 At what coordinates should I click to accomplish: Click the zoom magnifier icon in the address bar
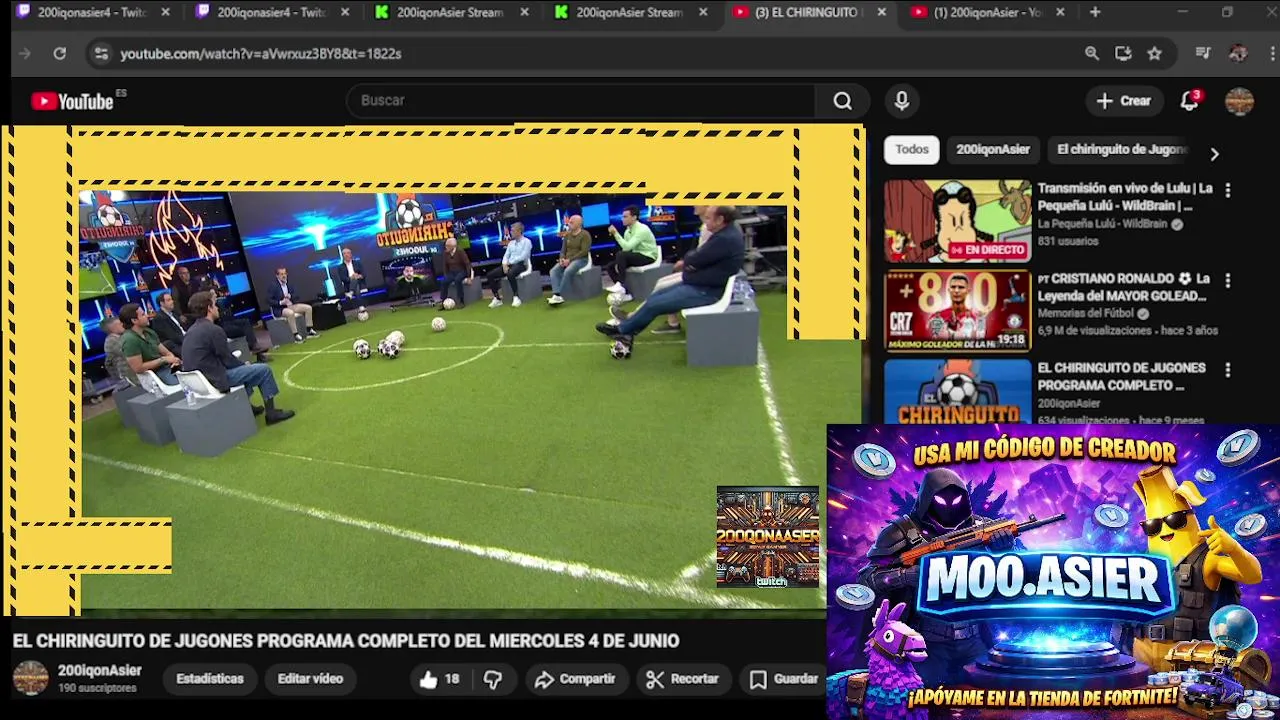1092,54
